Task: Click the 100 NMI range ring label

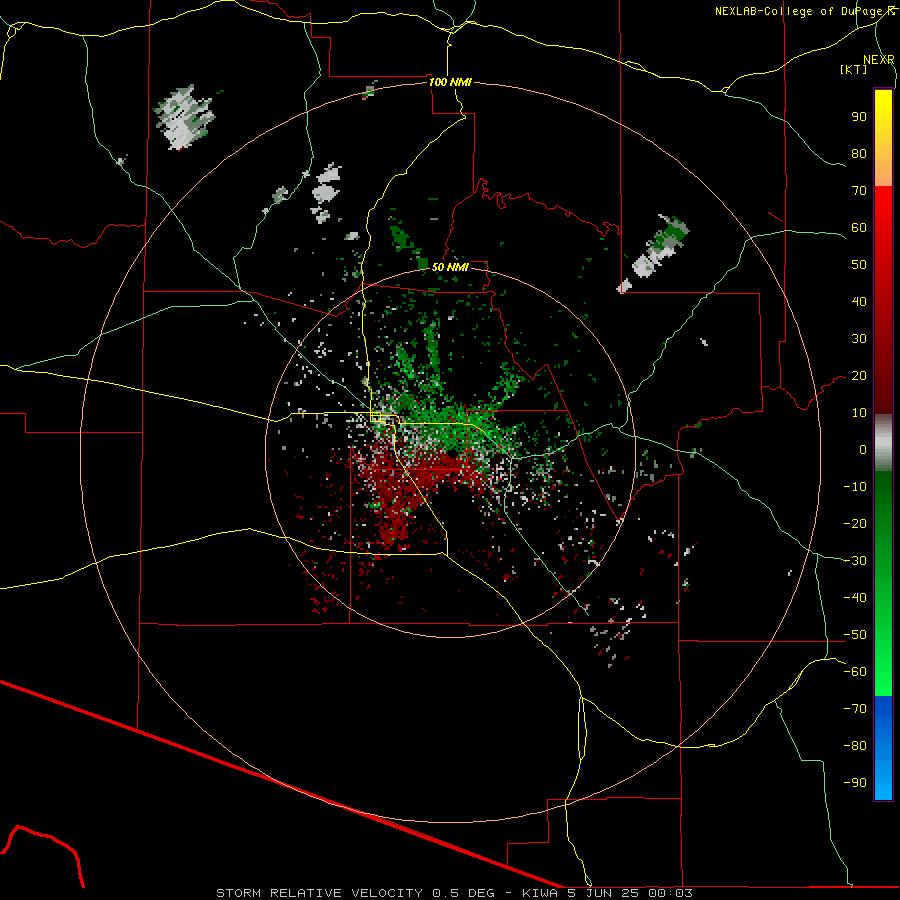Action: coord(450,82)
